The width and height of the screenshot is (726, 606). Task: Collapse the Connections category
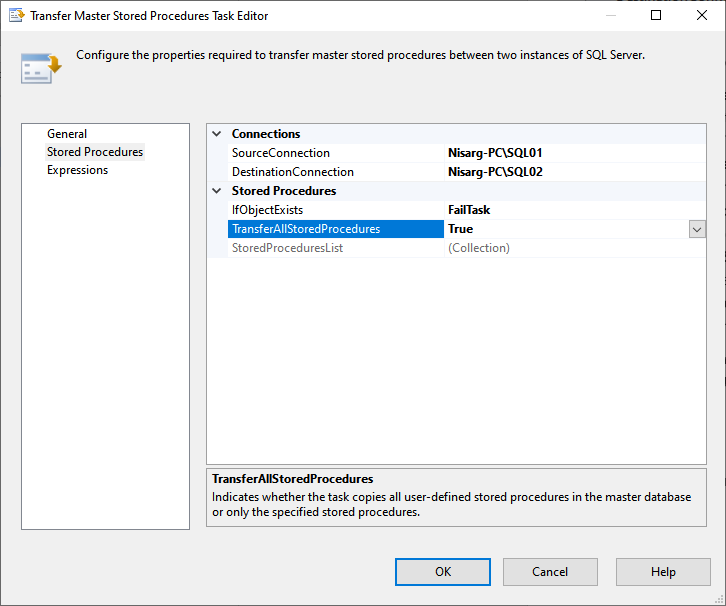[x=218, y=134]
